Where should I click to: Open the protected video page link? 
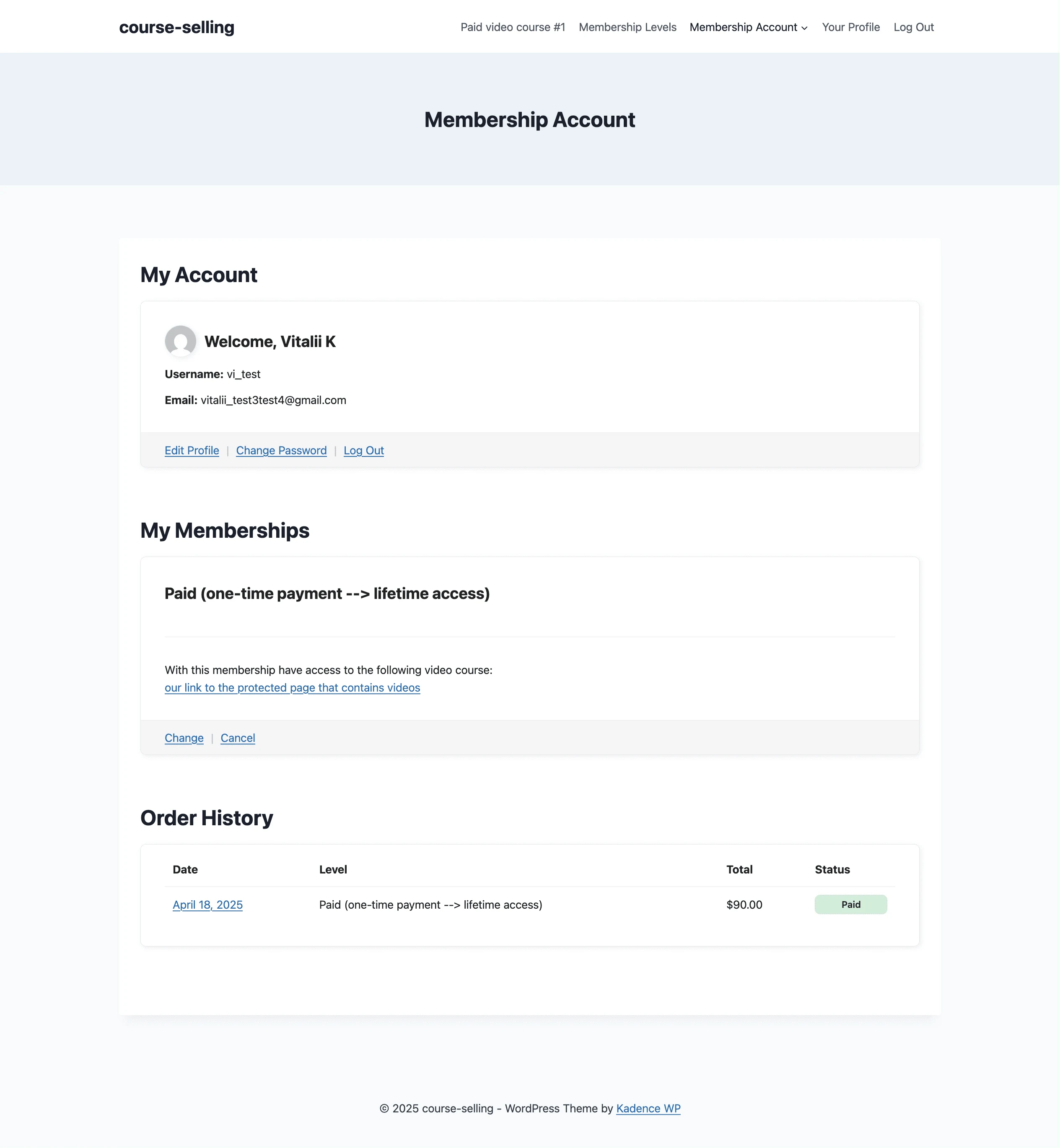[292, 687]
